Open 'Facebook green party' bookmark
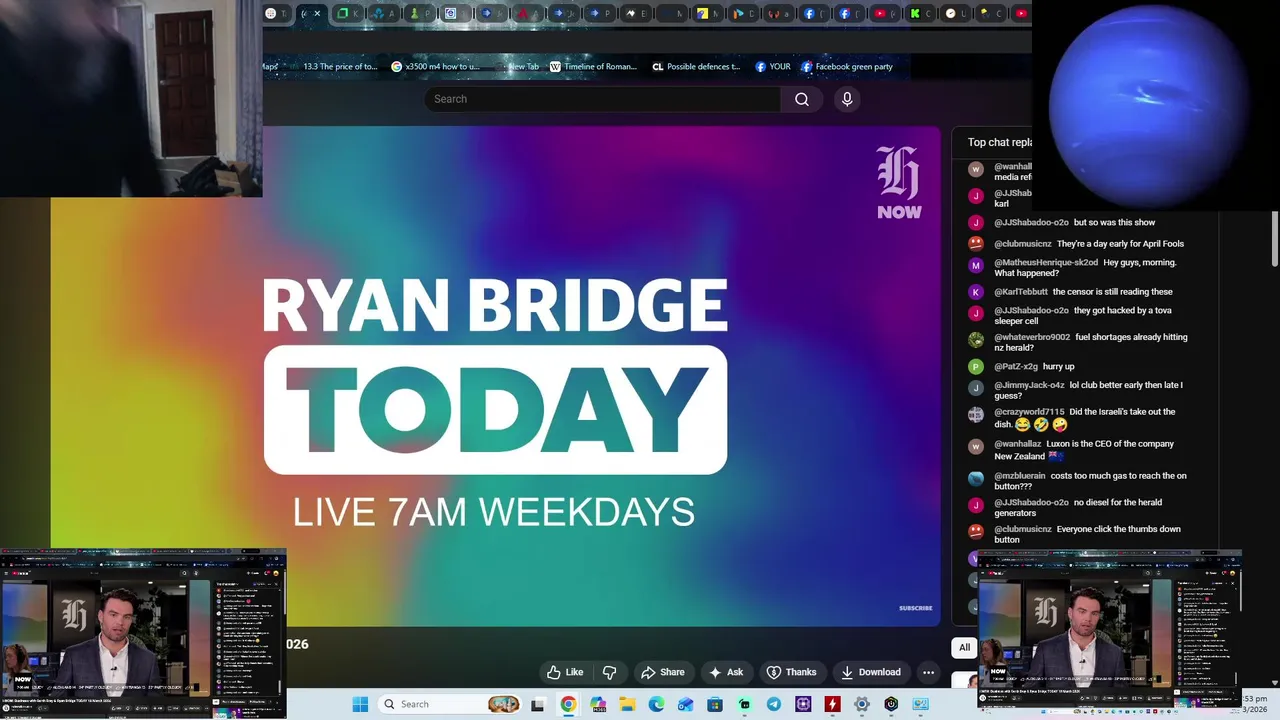Screen dimensions: 1280x720 point(847,66)
